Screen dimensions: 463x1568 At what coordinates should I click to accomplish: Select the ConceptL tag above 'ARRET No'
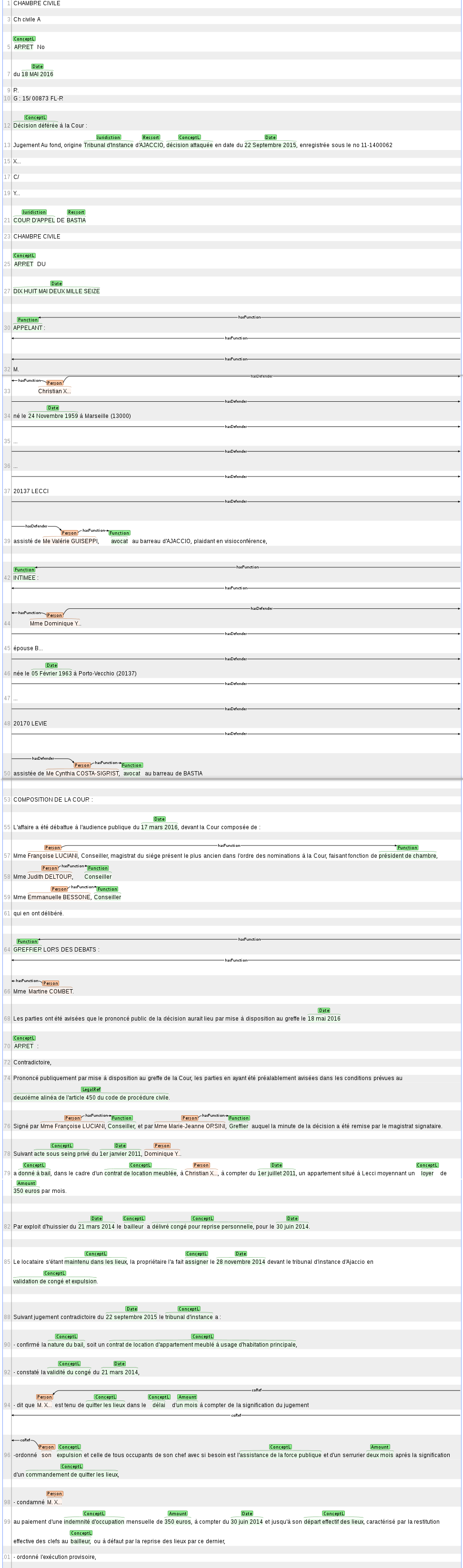[x=24, y=39]
